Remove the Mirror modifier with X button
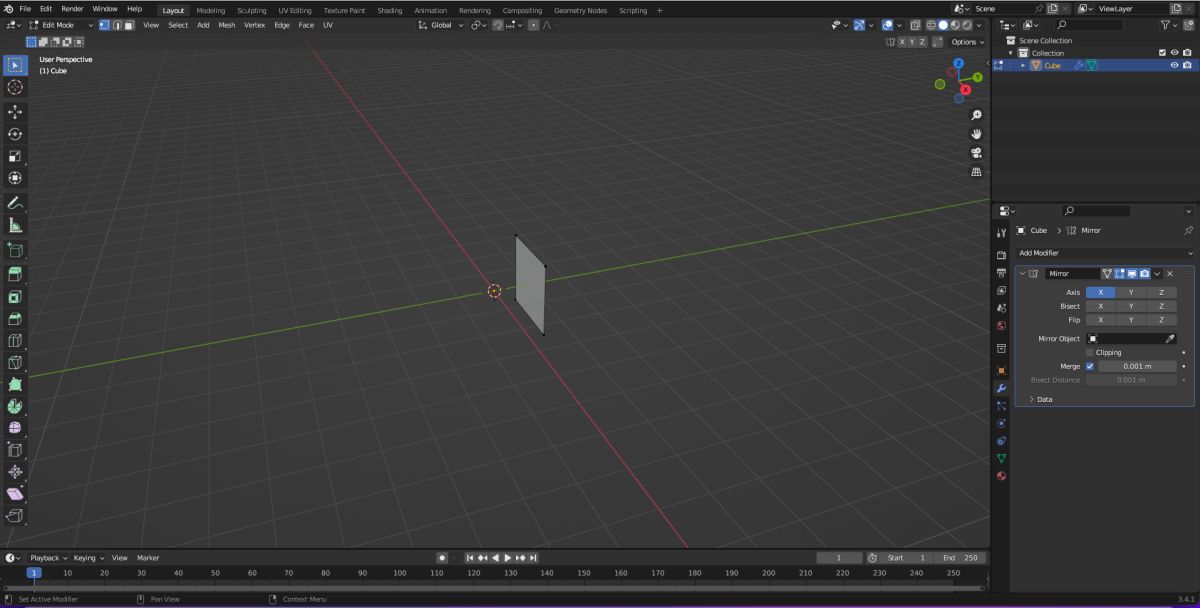The height and width of the screenshot is (608, 1200). click(x=1170, y=273)
